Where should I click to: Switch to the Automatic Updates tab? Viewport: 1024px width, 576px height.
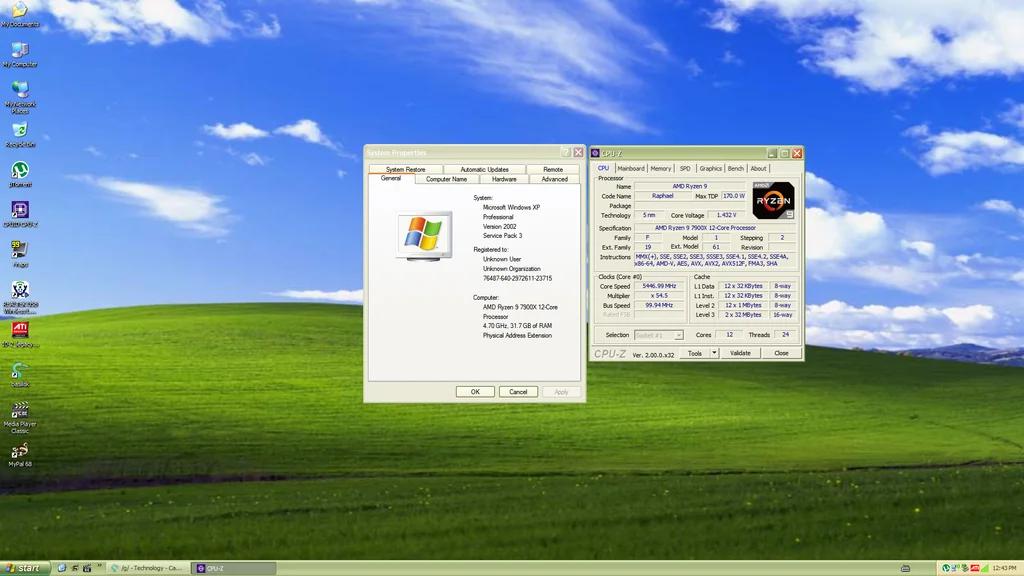[x=484, y=169]
